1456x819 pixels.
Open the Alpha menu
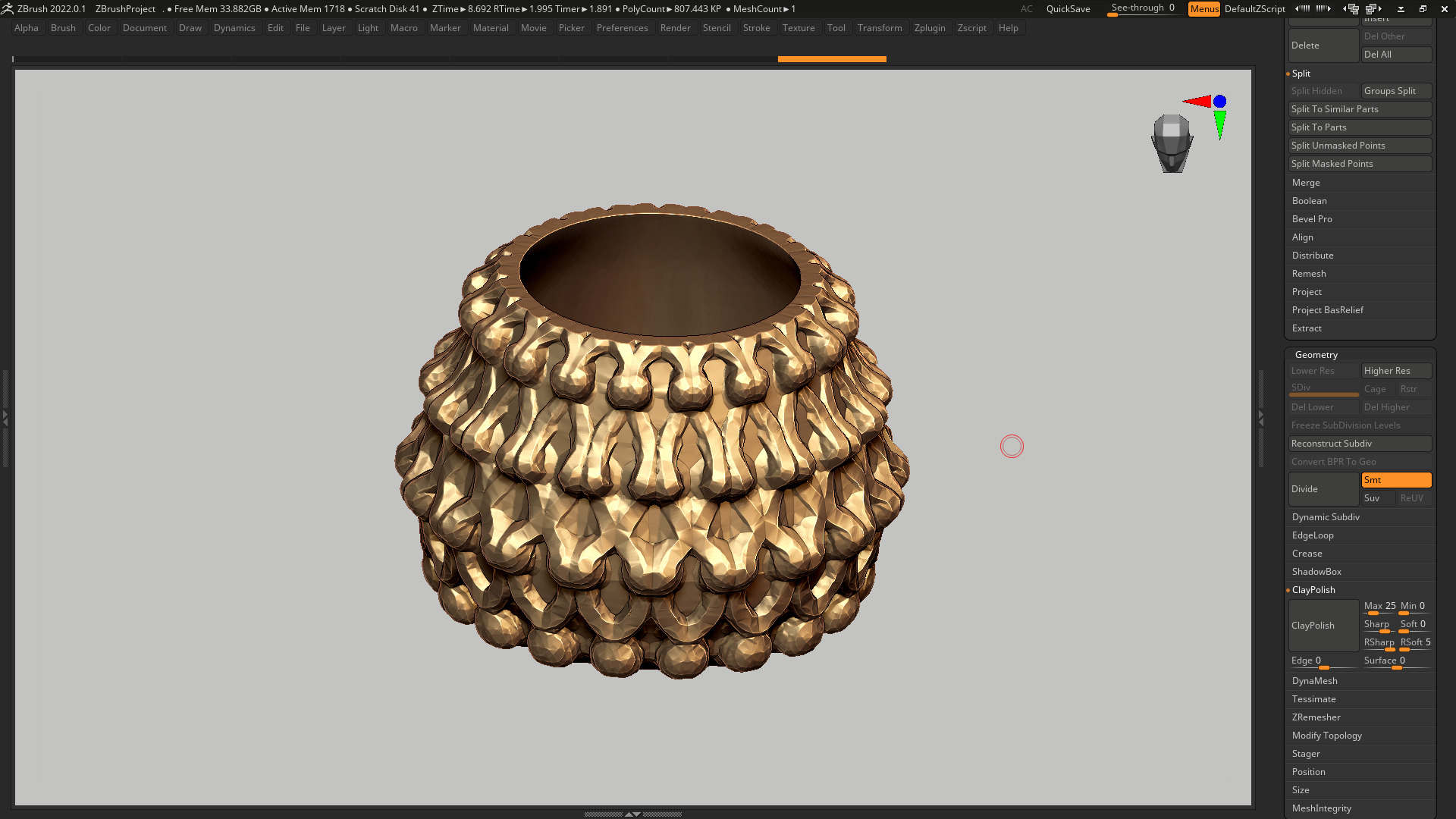[26, 28]
